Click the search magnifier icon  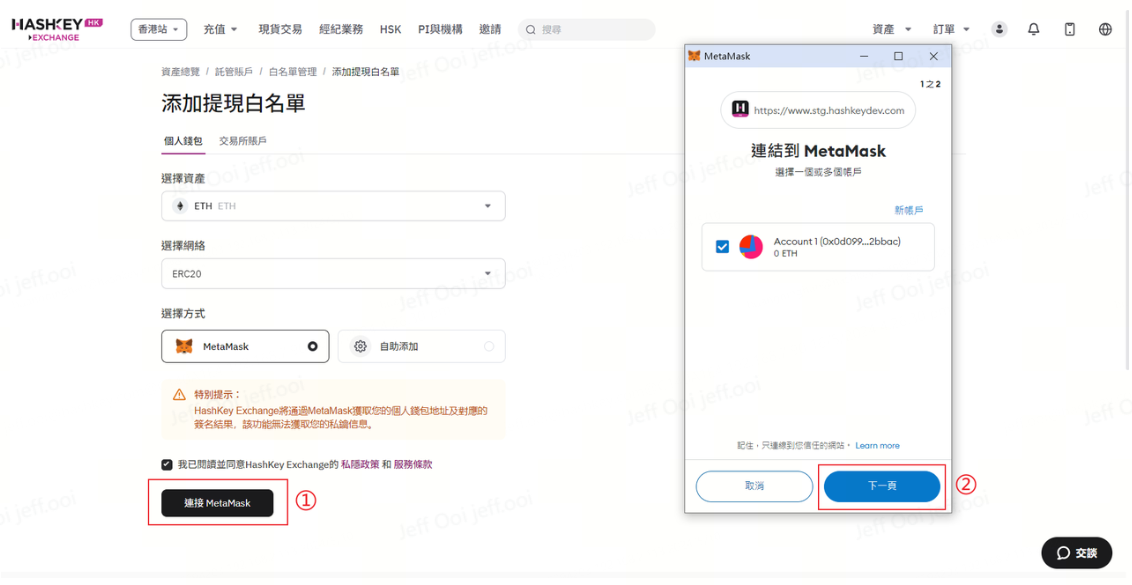tap(531, 30)
